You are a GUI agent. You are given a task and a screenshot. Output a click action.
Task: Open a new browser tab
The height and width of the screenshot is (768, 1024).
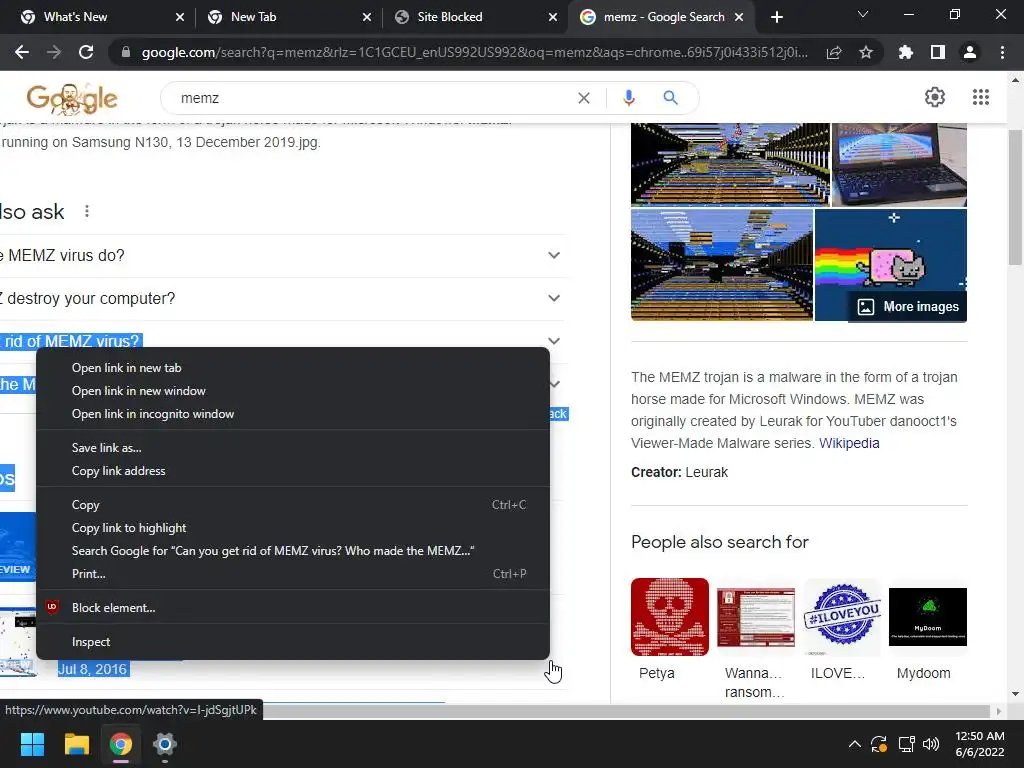[776, 17]
